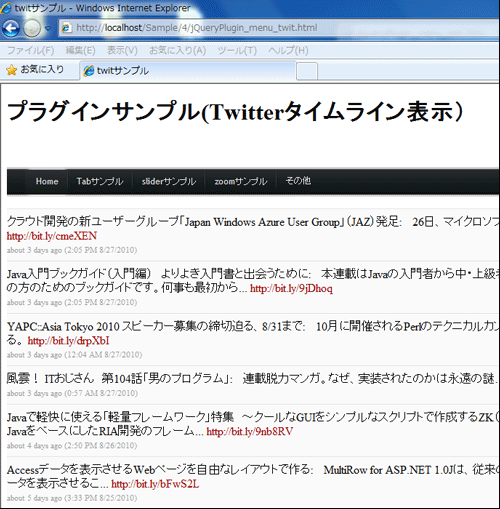Open the recent pages dropdown arrow
Image resolution: width=500 pixels, height=509 pixels.
point(48,29)
